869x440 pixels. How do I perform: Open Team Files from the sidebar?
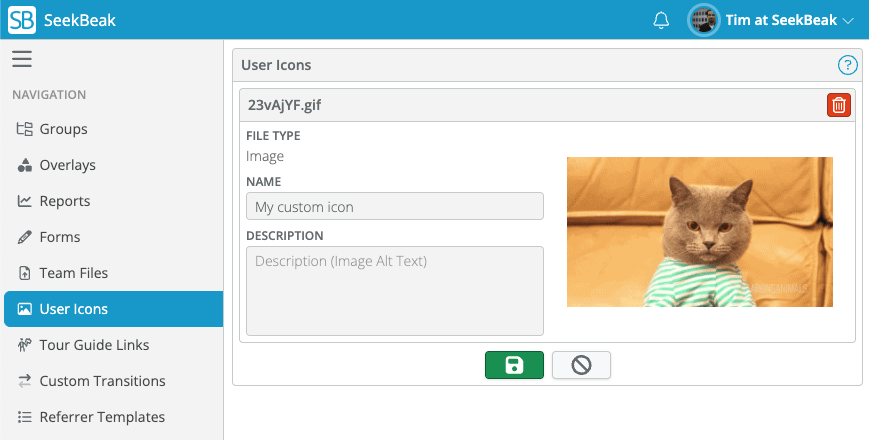[73, 273]
